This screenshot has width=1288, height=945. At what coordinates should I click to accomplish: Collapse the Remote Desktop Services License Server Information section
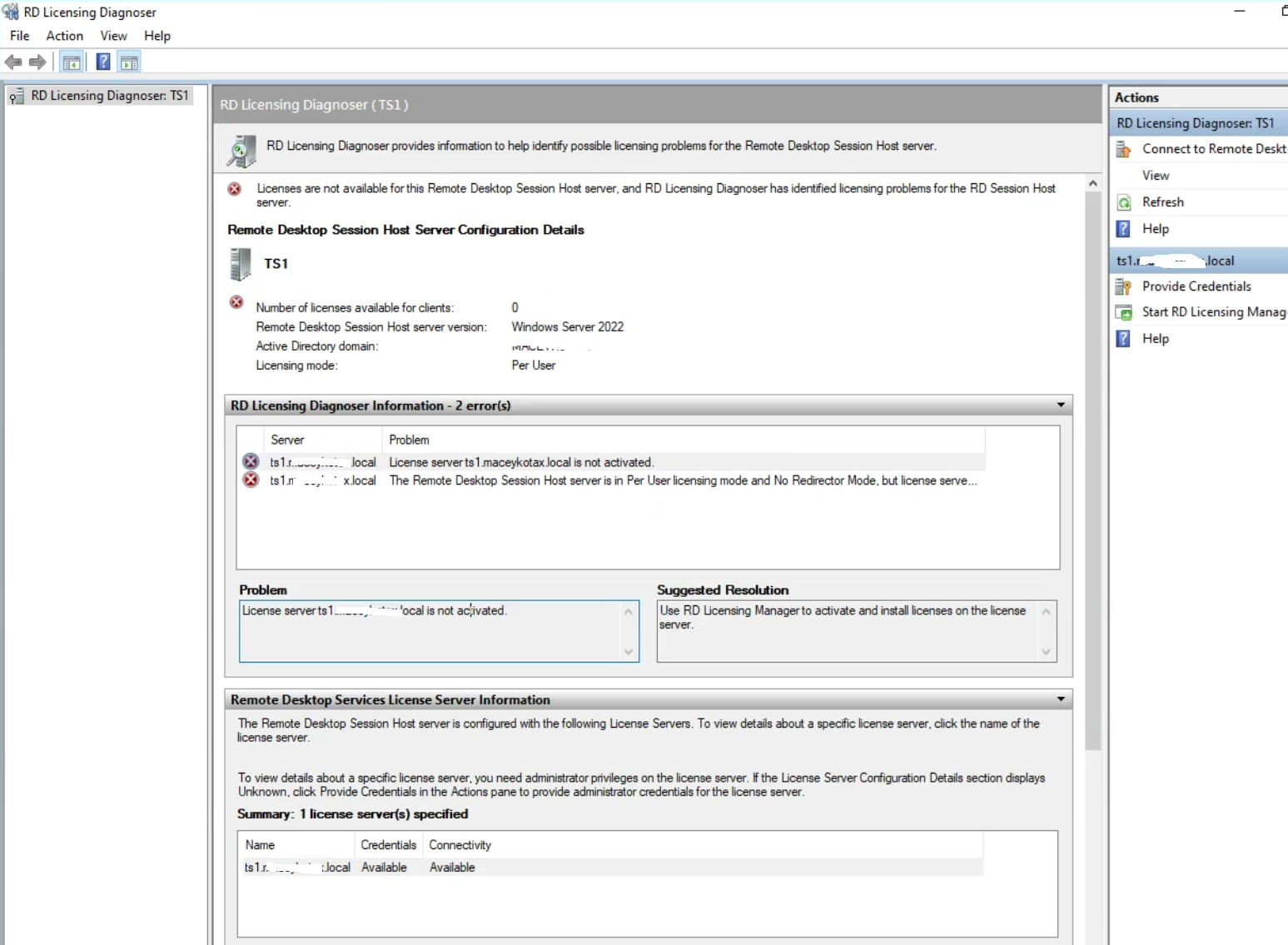[x=1061, y=699]
